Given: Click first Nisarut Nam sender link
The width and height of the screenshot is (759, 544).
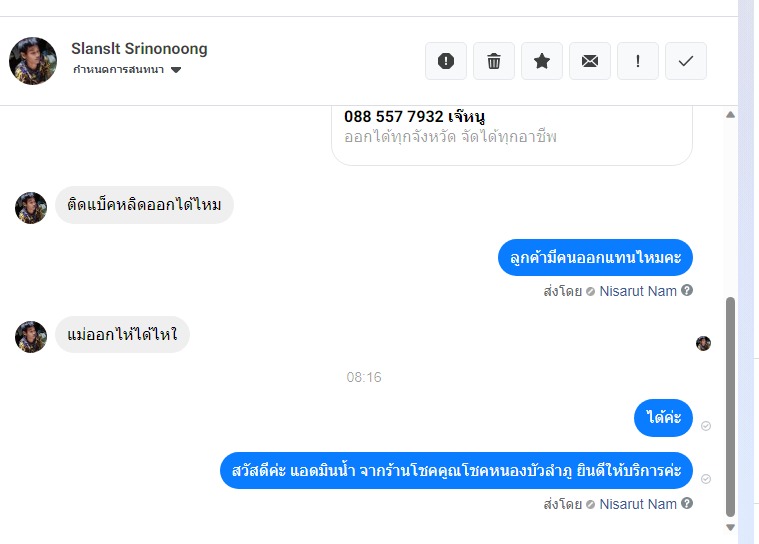Looking at the screenshot, I should point(638,291).
